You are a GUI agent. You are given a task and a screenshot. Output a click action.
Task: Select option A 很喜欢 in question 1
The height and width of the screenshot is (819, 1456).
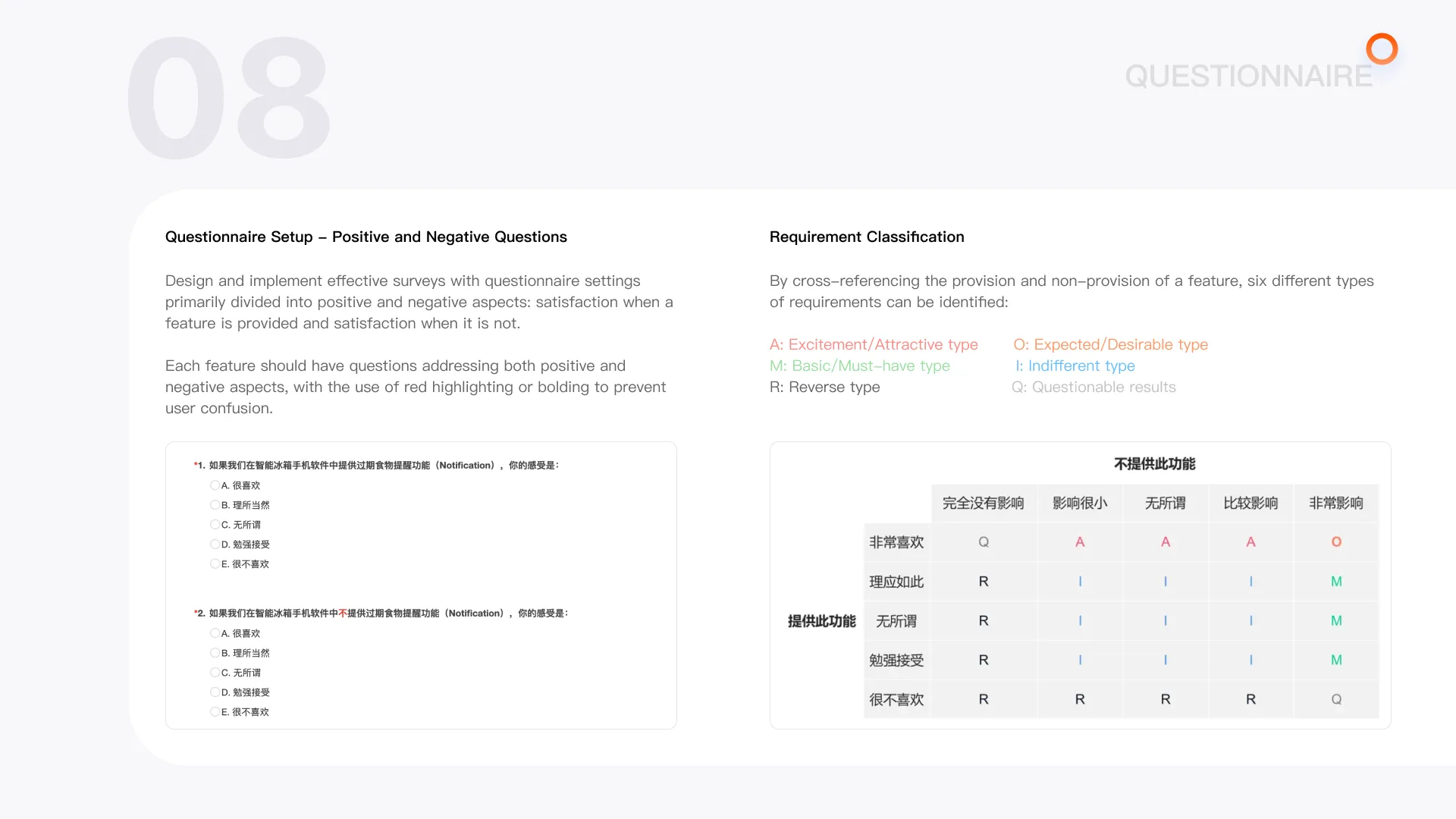[215, 485]
